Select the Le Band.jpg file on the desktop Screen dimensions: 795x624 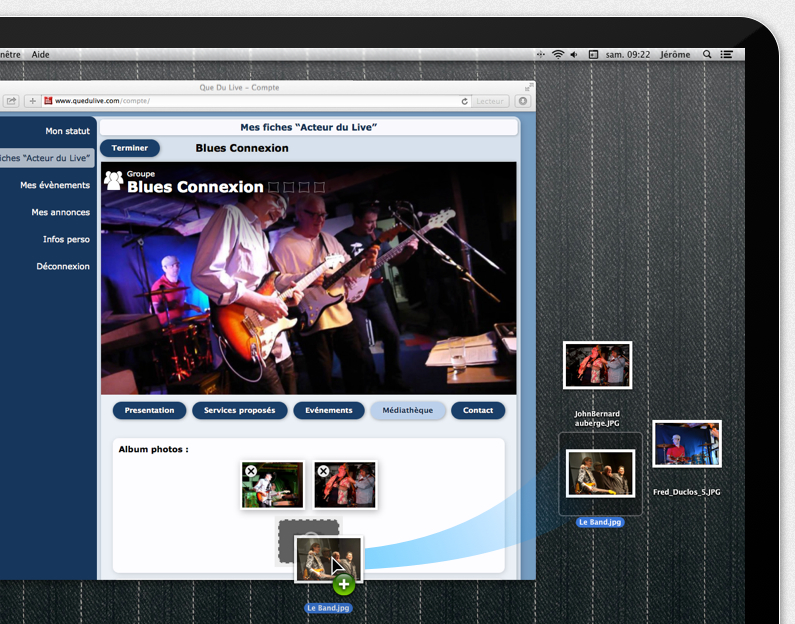(x=600, y=473)
